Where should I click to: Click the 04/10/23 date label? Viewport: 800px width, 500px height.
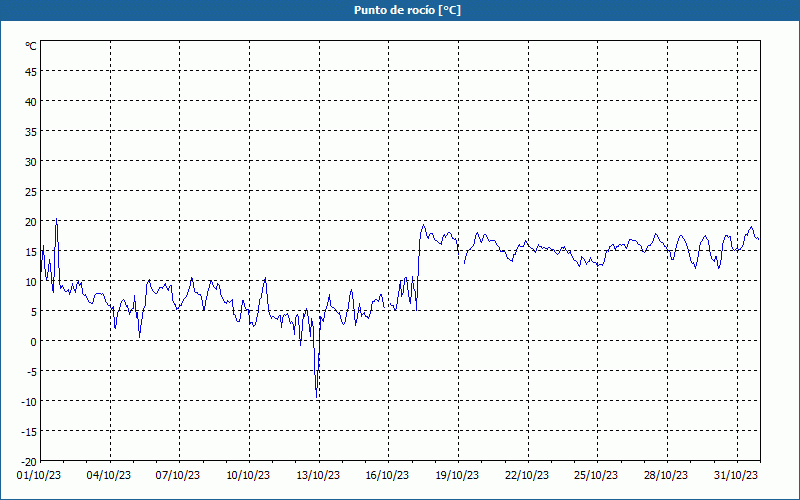tap(109, 475)
